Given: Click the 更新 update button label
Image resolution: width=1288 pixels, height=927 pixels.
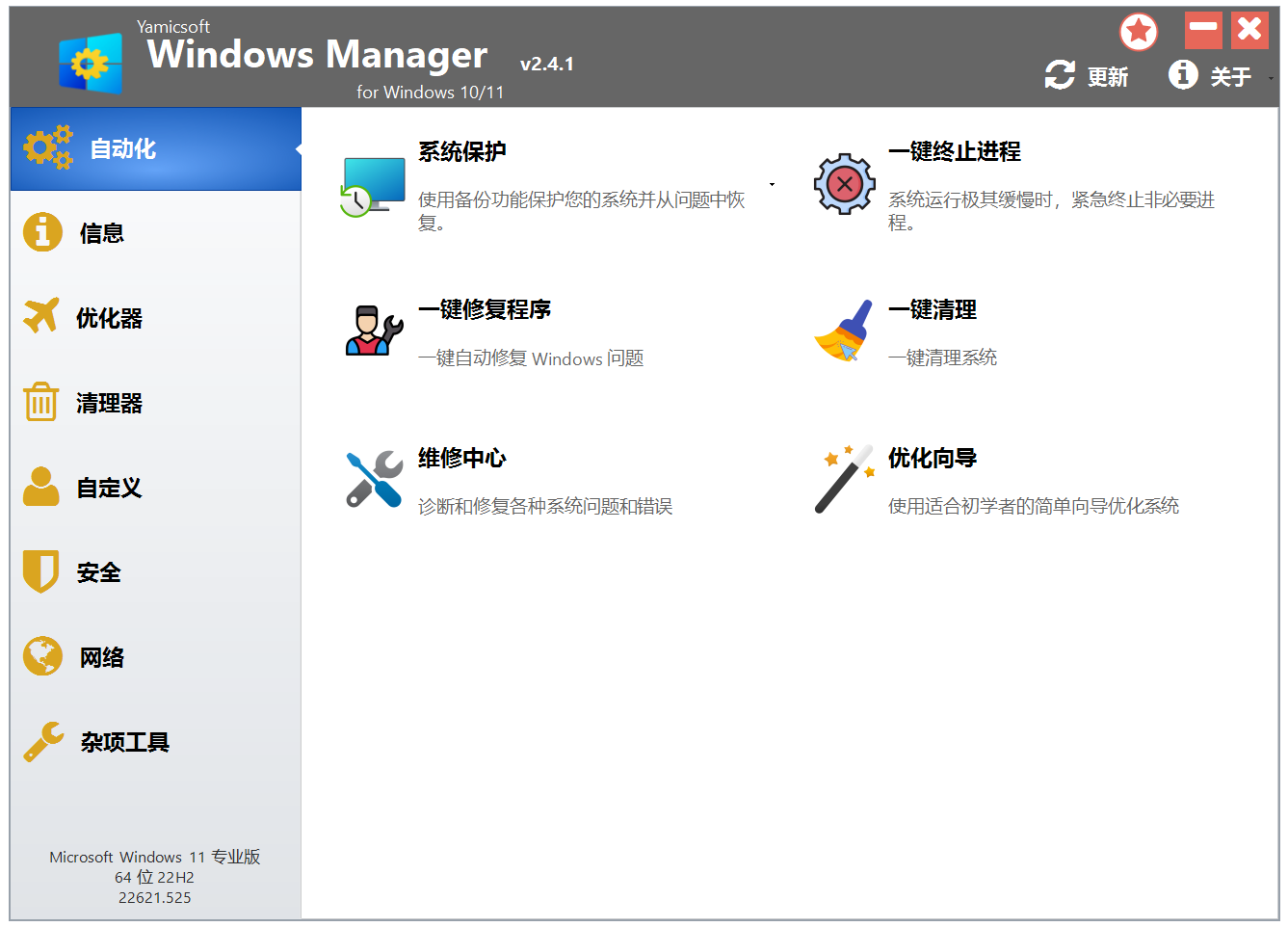Looking at the screenshot, I should pos(1108,77).
